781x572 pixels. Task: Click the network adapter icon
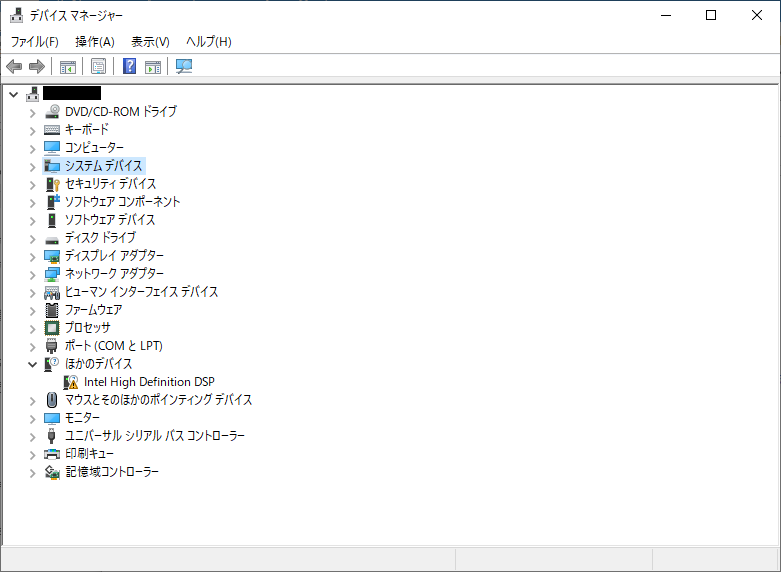(52, 274)
